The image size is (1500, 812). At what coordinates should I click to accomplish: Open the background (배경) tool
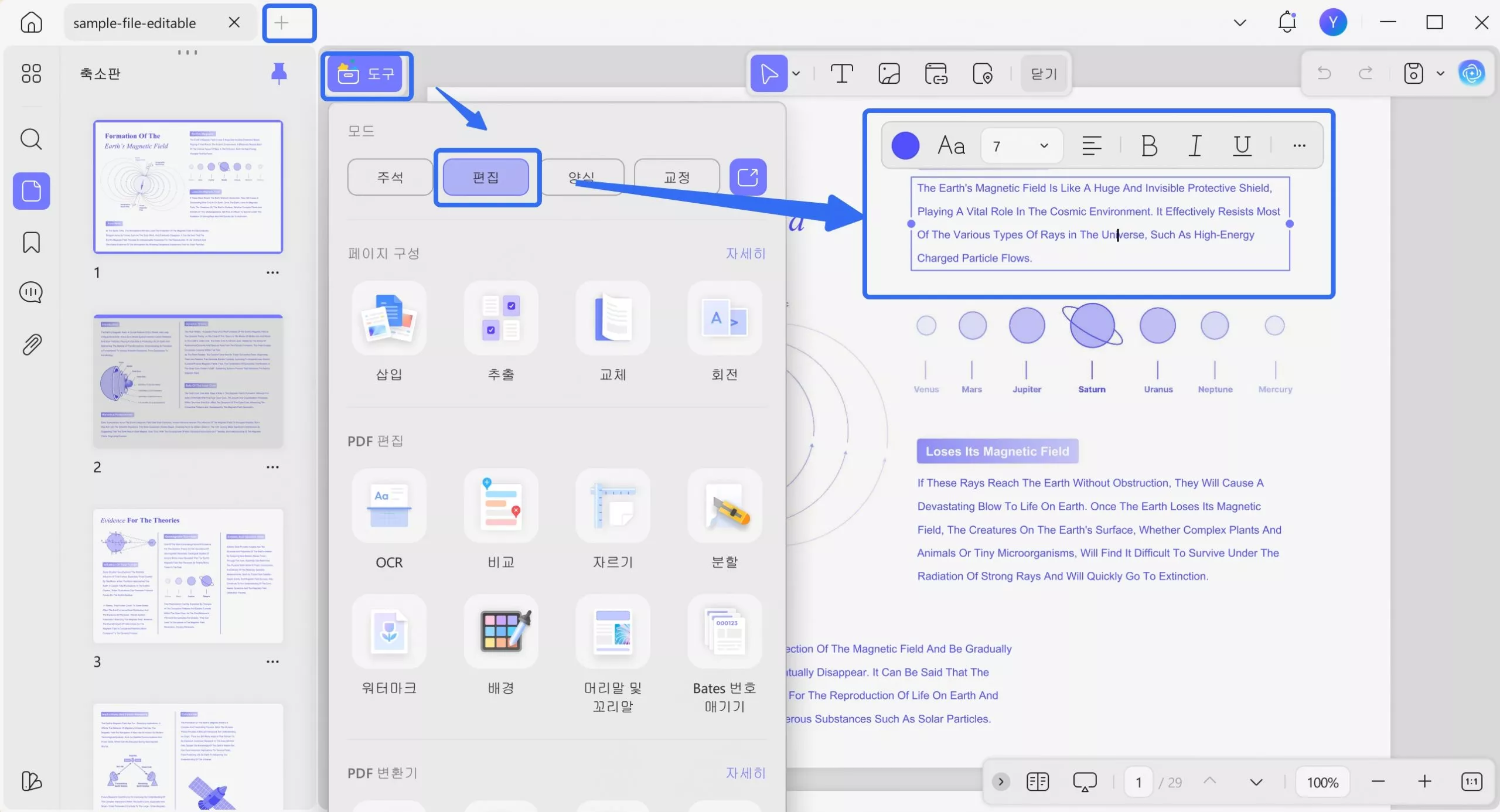501,632
